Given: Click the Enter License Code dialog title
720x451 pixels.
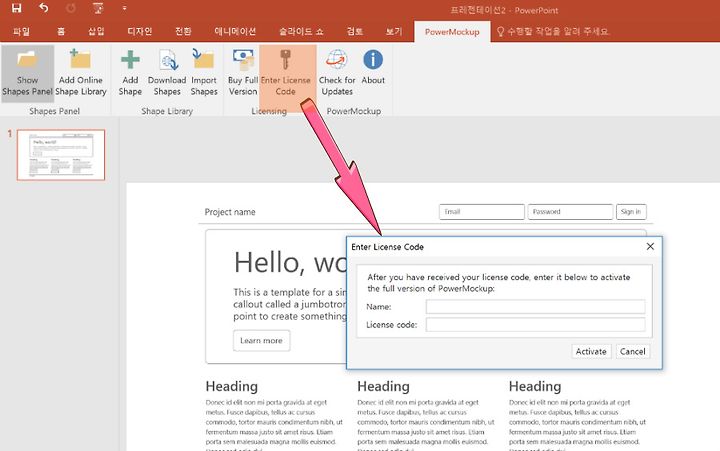Looking at the screenshot, I should coord(388,247).
